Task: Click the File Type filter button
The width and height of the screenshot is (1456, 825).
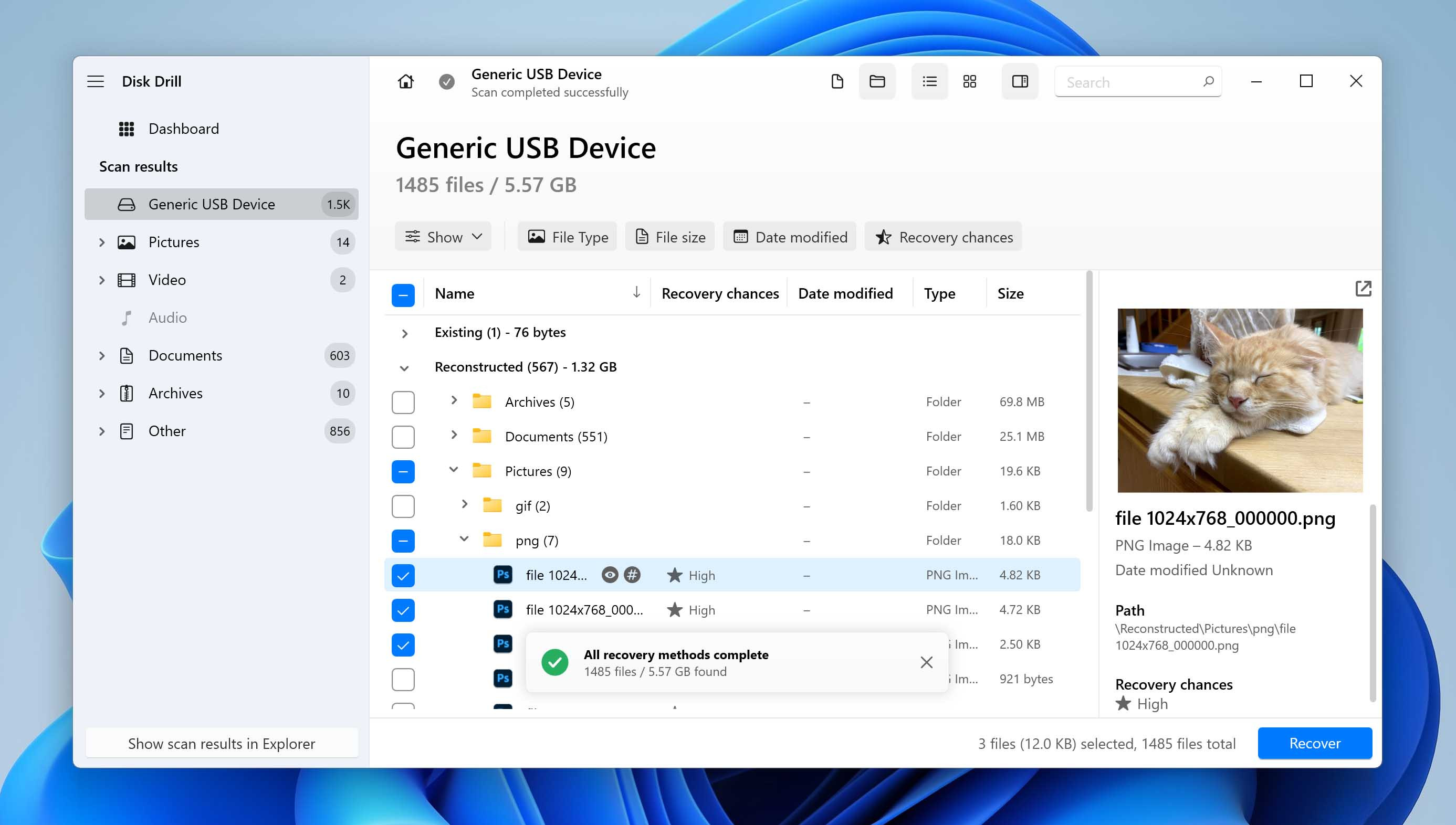Action: tap(568, 237)
